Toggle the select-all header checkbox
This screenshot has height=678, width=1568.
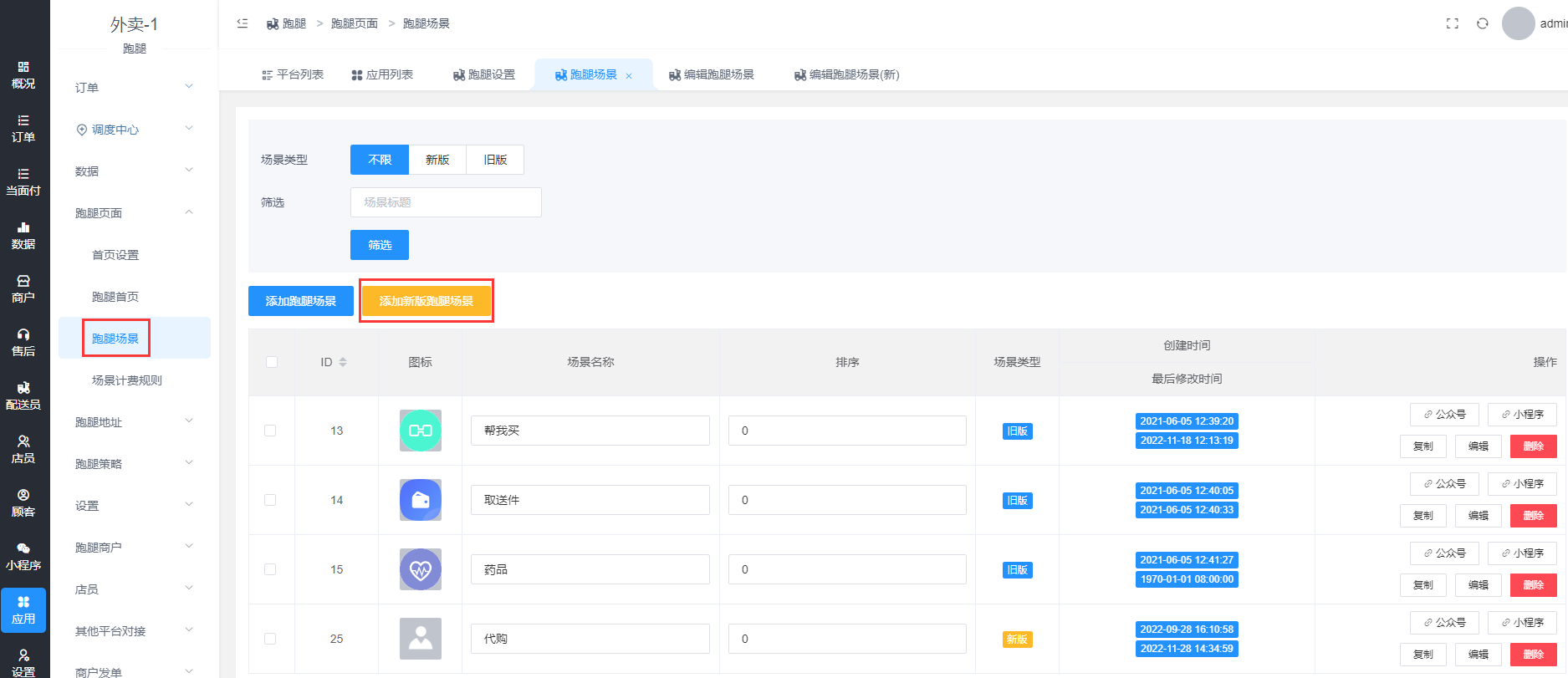point(271,362)
